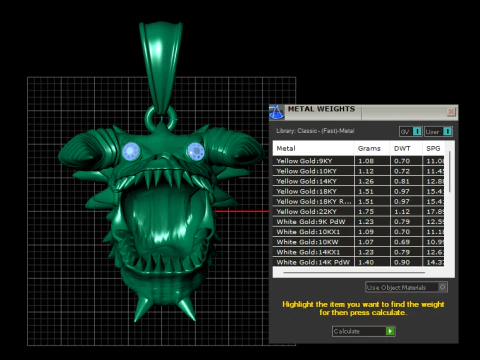Screen dimensions: 480x360
Task: Select the White Gold:10KW row
Action: click(x=358, y=242)
